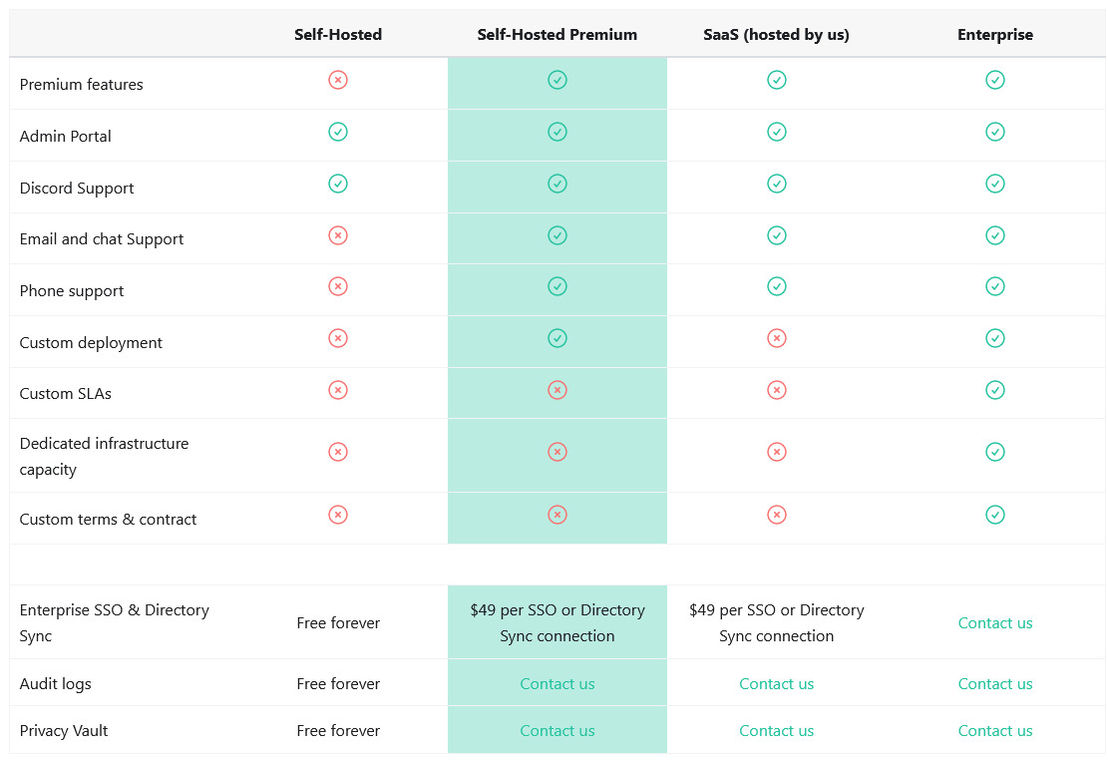Open Contact us for Privacy Vault under Enterprise
The image size is (1108, 765).
[995, 730]
